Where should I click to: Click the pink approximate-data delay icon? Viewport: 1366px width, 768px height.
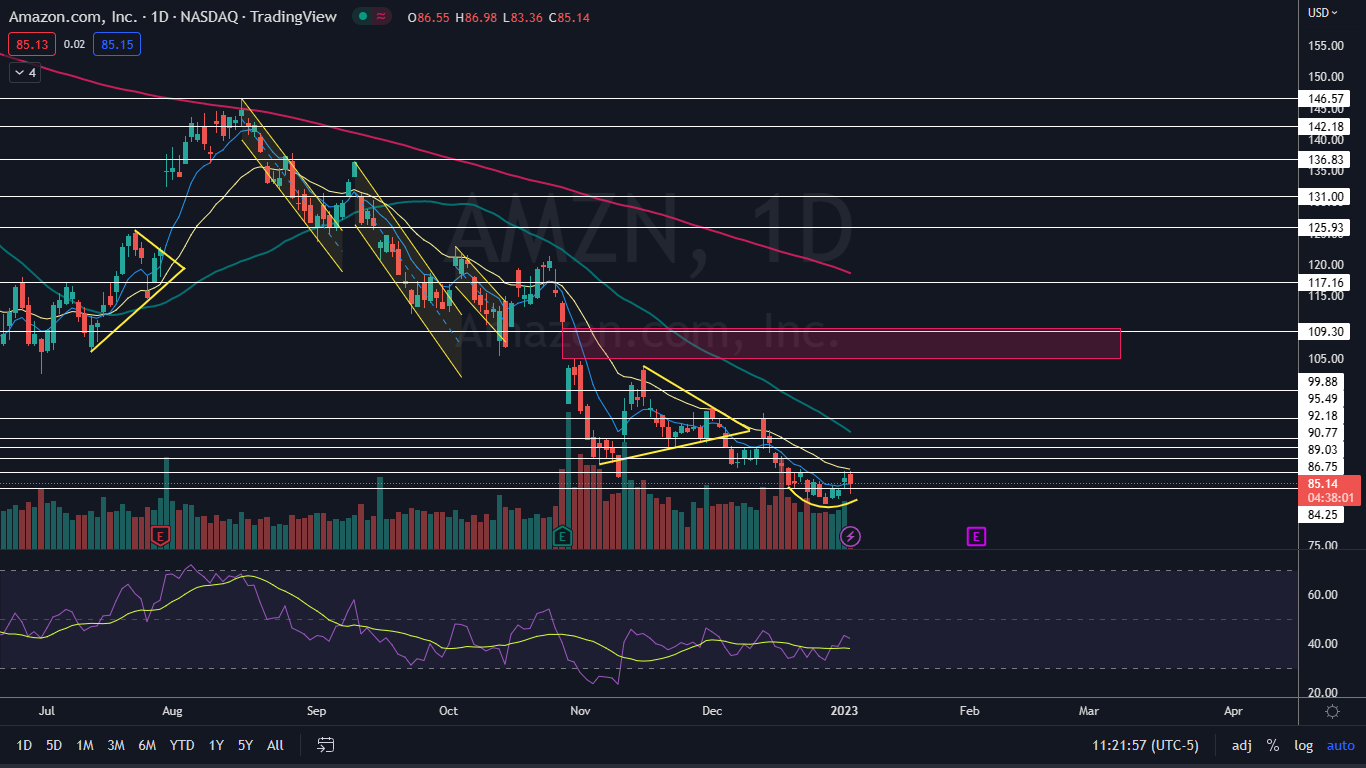click(x=382, y=17)
